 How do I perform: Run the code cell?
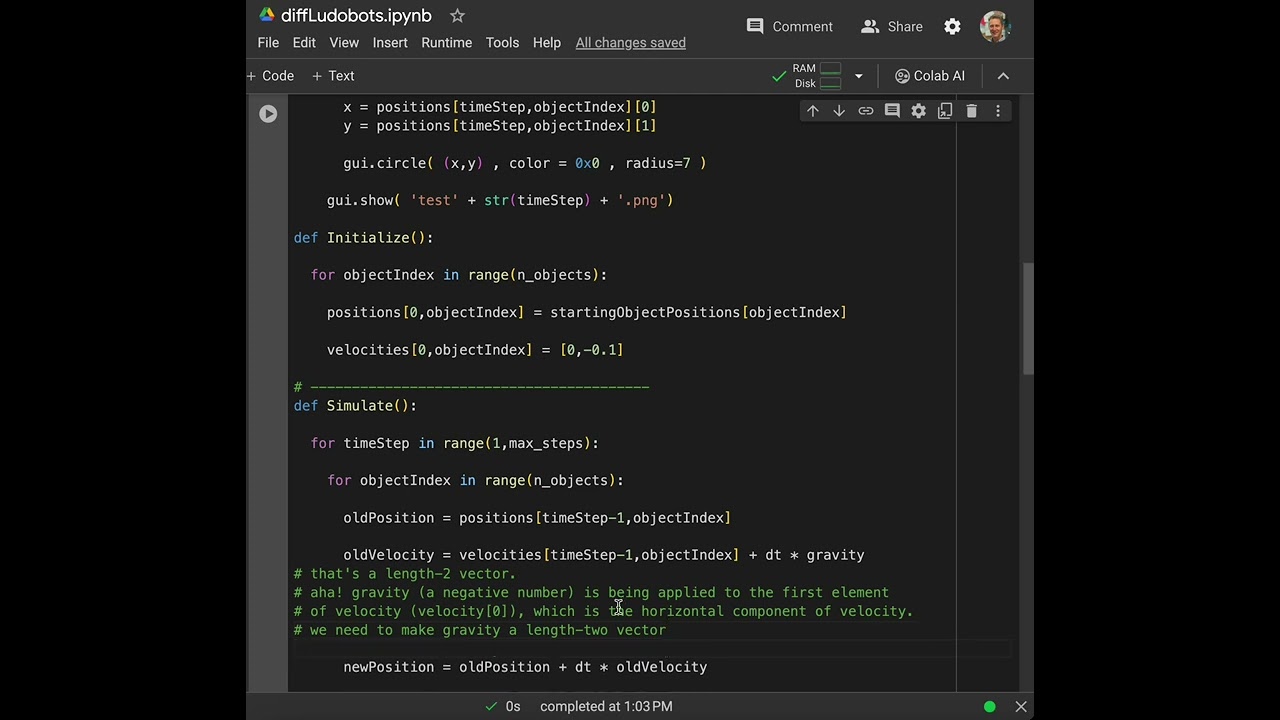click(268, 114)
